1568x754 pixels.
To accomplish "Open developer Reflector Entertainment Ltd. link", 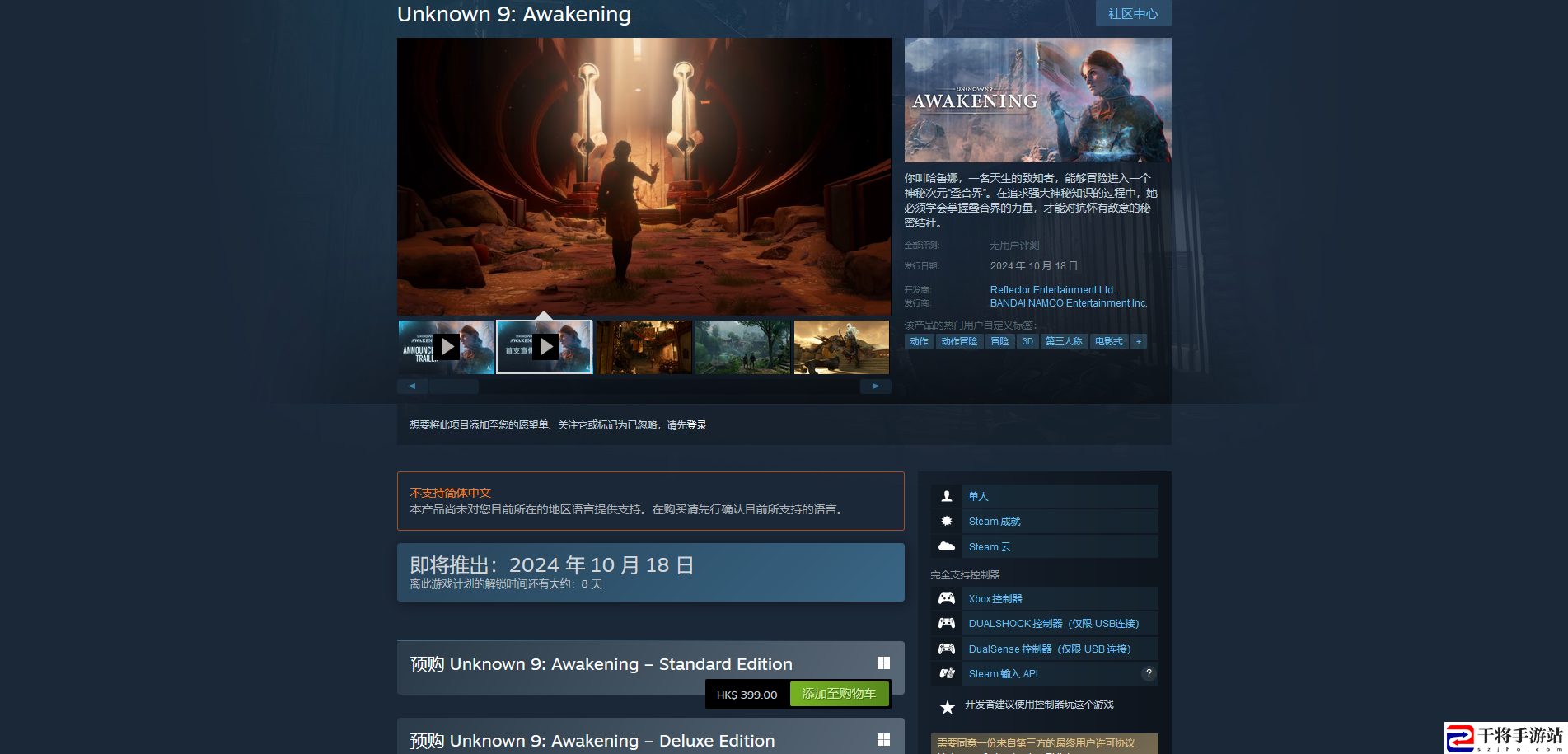I will (x=1052, y=290).
